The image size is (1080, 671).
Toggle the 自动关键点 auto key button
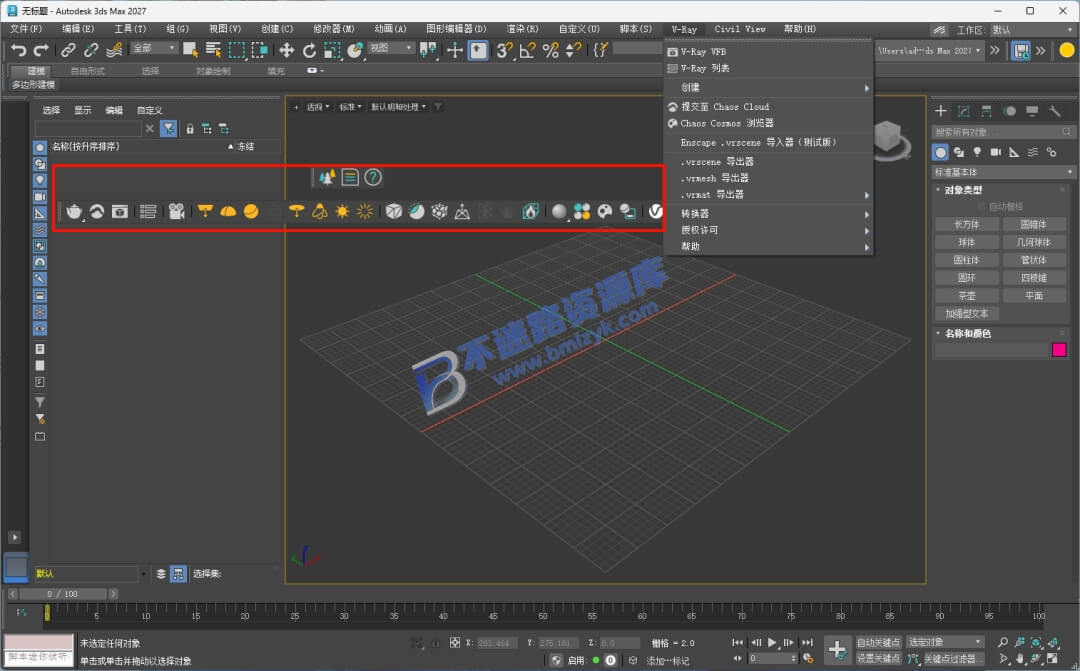(878, 642)
